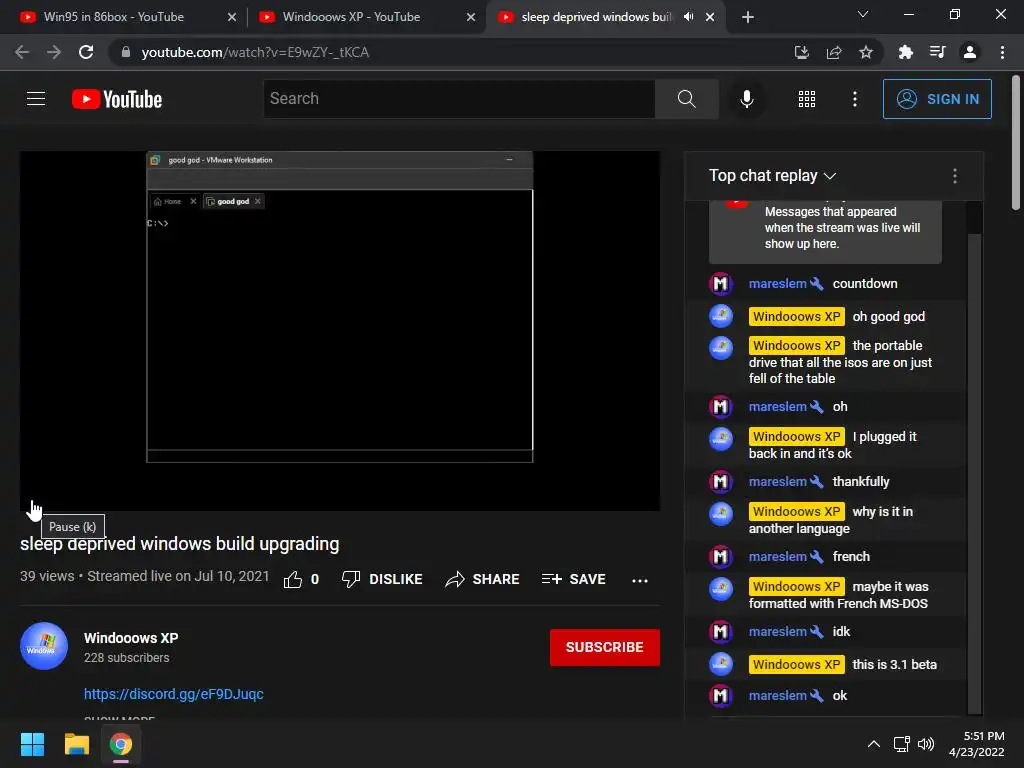The height and width of the screenshot is (768, 1024).
Task: Open the Chrome three-dot menu
Action: [x=1002, y=52]
